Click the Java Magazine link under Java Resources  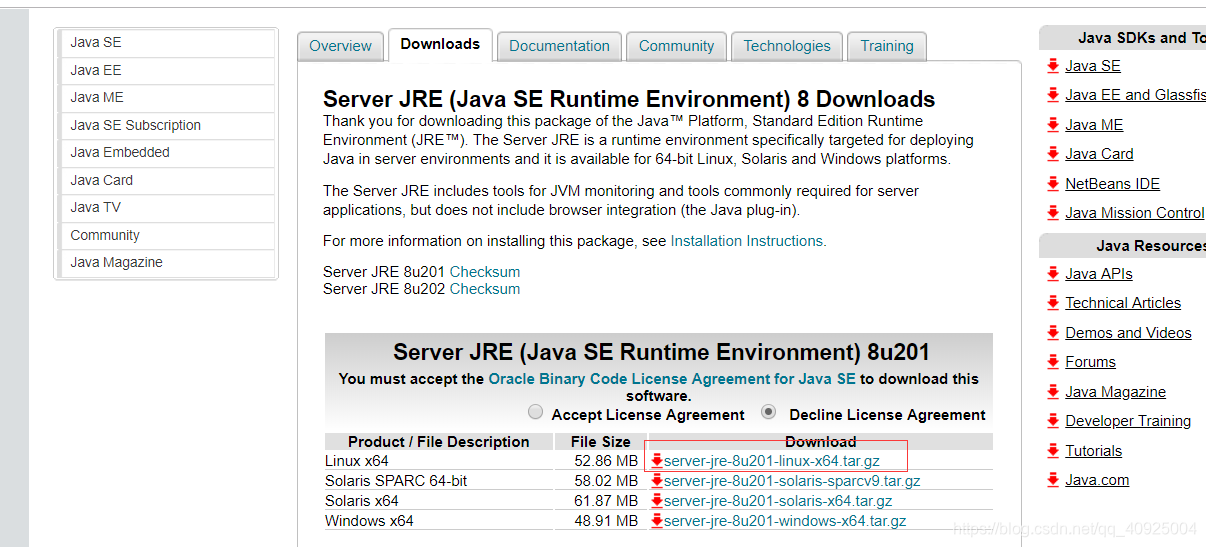(x=1116, y=392)
